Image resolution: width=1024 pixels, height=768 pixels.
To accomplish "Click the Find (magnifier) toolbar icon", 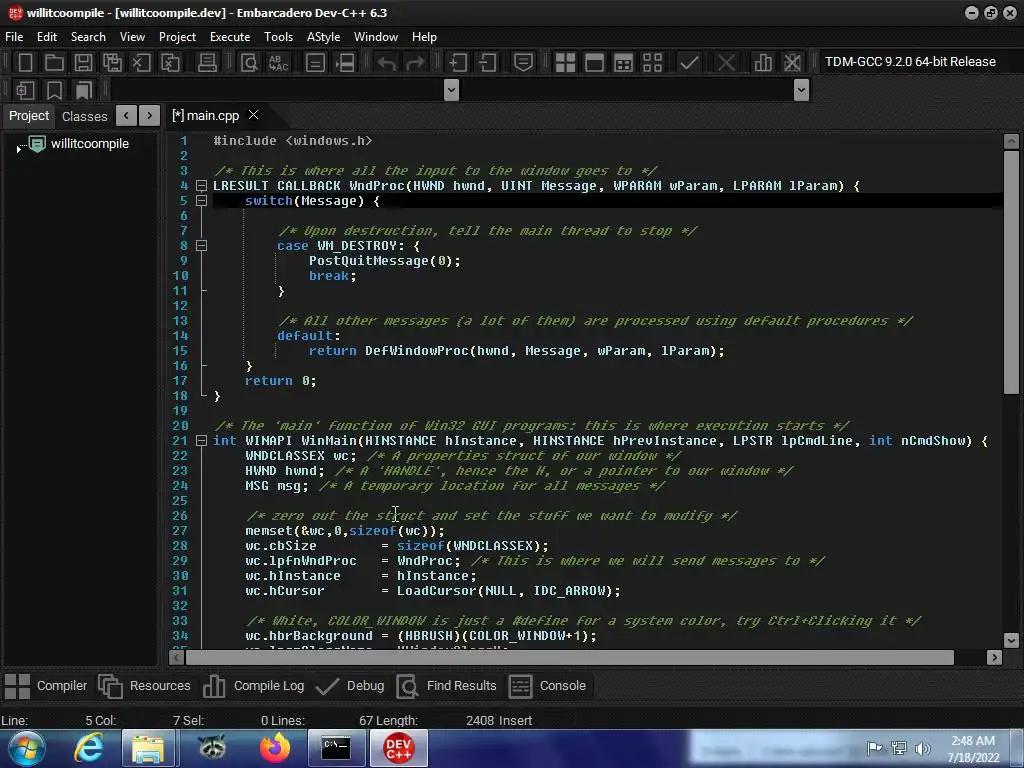I will (x=249, y=62).
